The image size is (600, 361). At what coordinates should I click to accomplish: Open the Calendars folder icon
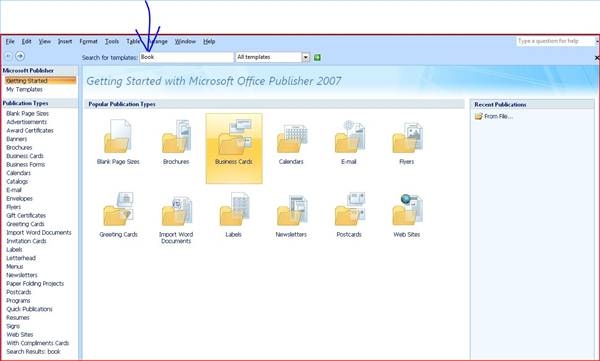point(292,138)
